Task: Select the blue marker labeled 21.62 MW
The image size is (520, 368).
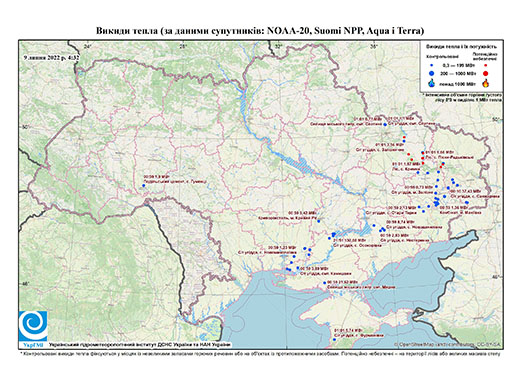Action: click(x=325, y=283)
